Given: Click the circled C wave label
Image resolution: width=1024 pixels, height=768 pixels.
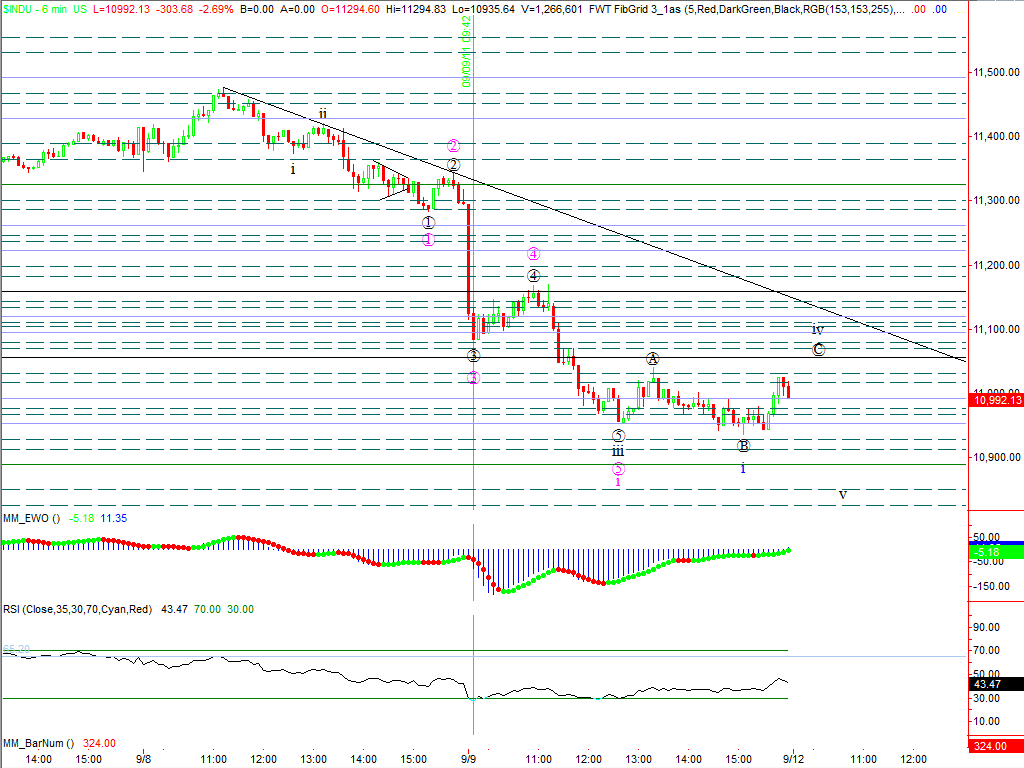Looking at the screenshot, I should pyautogui.click(x=818, y=349).
